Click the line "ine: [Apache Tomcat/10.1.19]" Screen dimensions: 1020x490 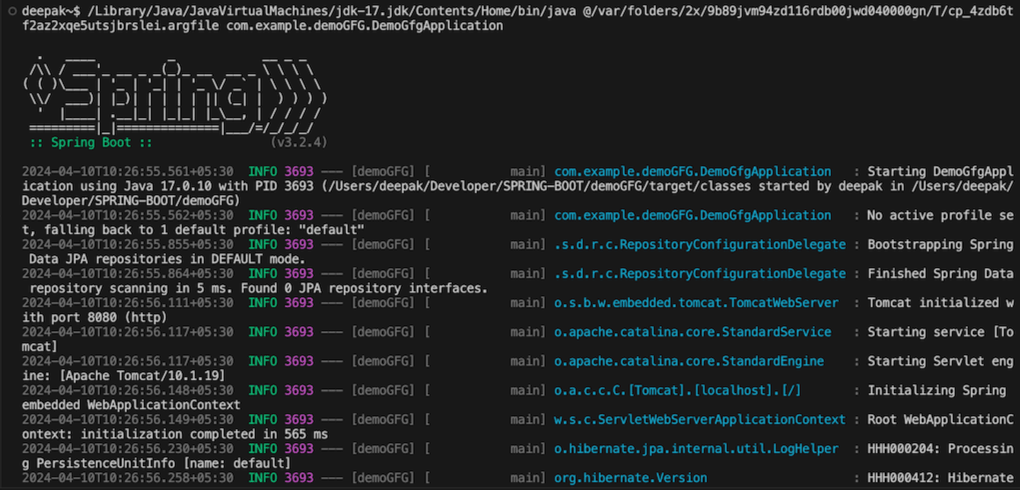124,375
